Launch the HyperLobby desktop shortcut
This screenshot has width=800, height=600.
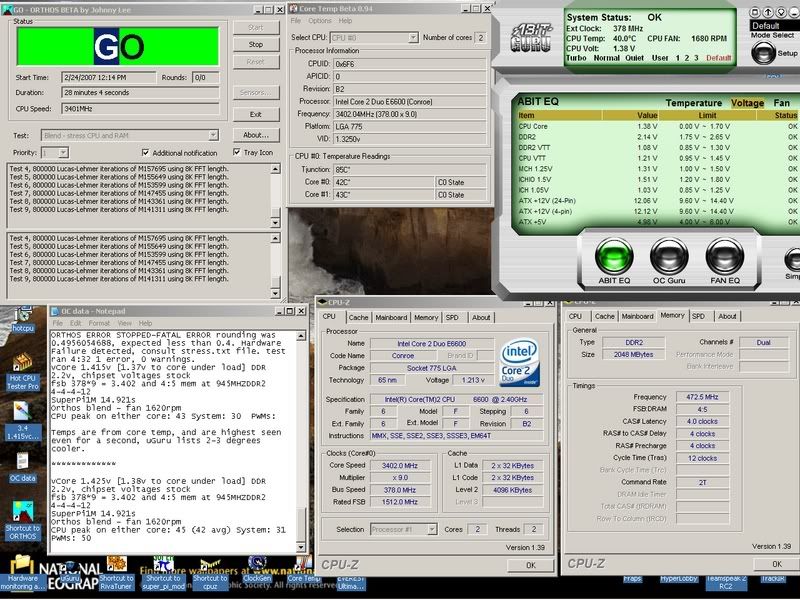pos(679,579)
